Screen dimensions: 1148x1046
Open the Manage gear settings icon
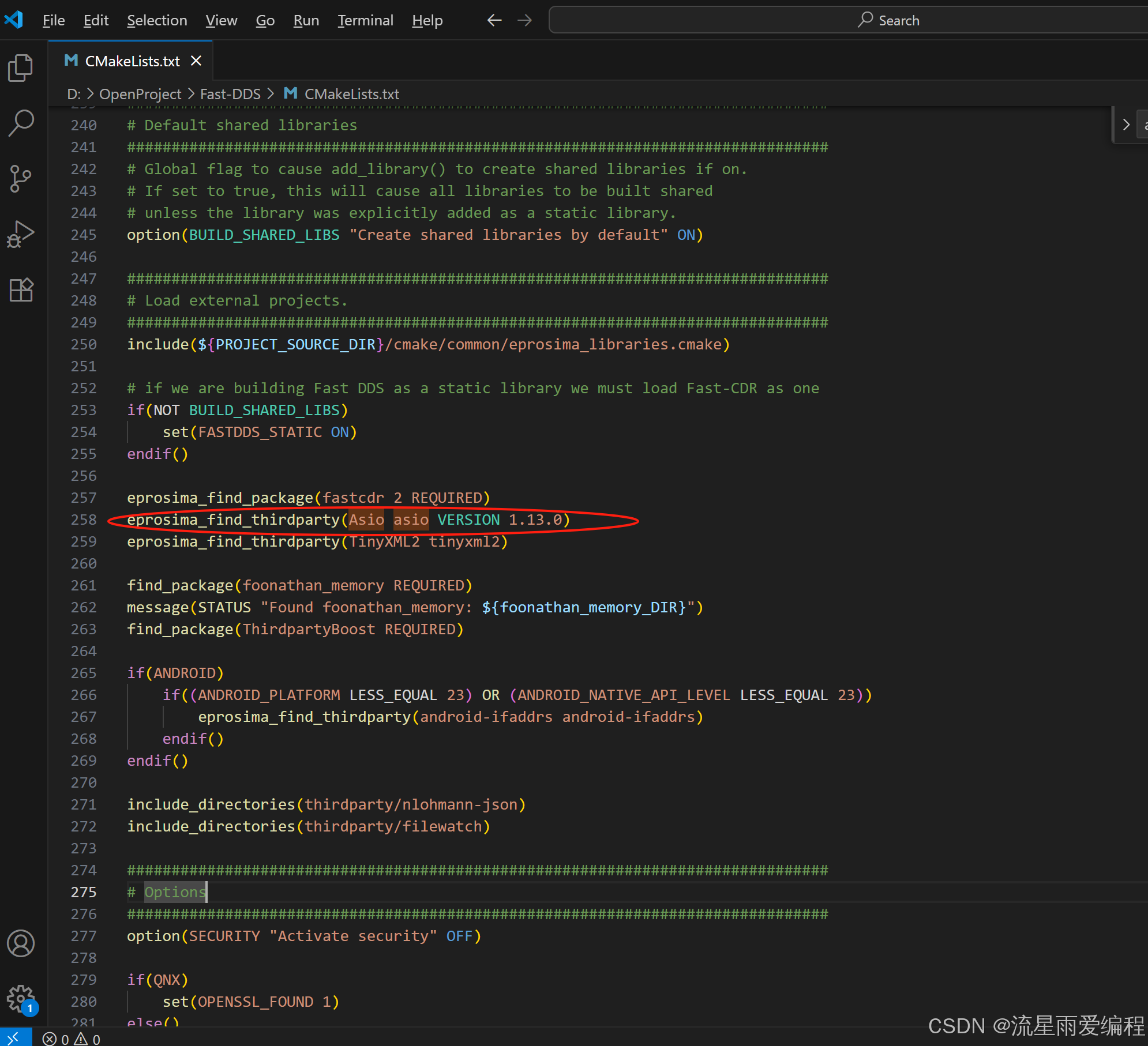[21, 998]
